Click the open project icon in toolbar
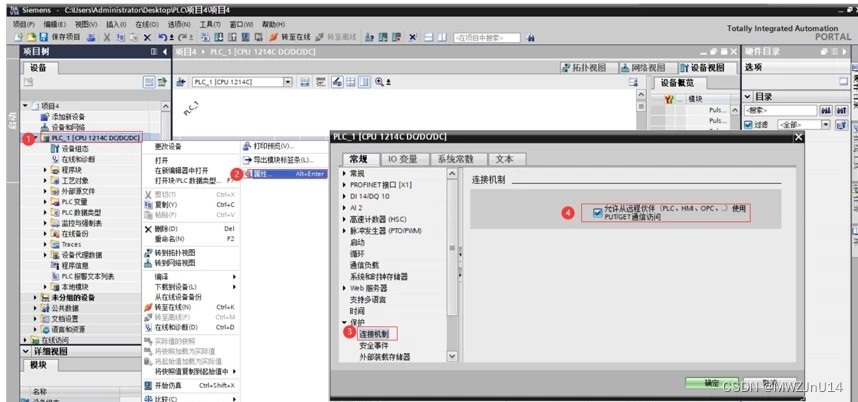858x402 pixels. [31, 37]
